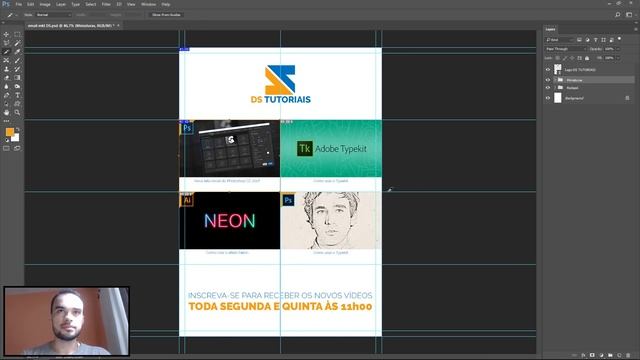This screenshot has height=360, width=640.
Task: Create a new layer
Action: tap(619, 355)
